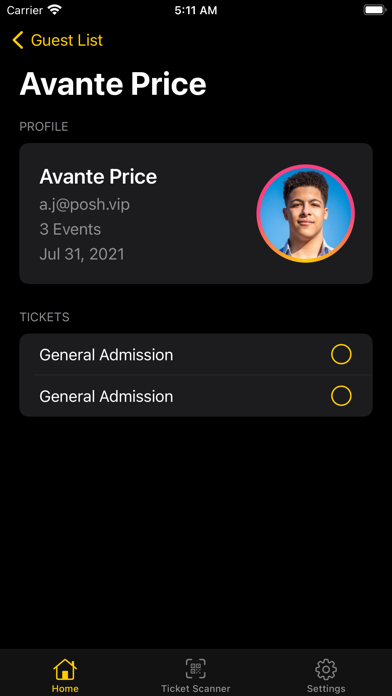Select first General Admission ticket row
This screenshot has width=392, height=696.
(196, 354)
